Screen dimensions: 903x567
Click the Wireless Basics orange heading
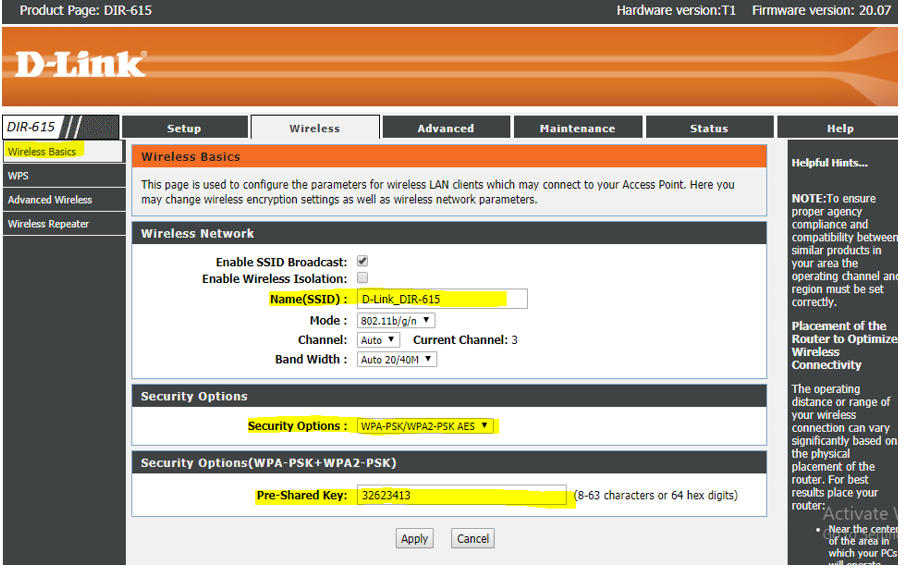pos(449,157)
